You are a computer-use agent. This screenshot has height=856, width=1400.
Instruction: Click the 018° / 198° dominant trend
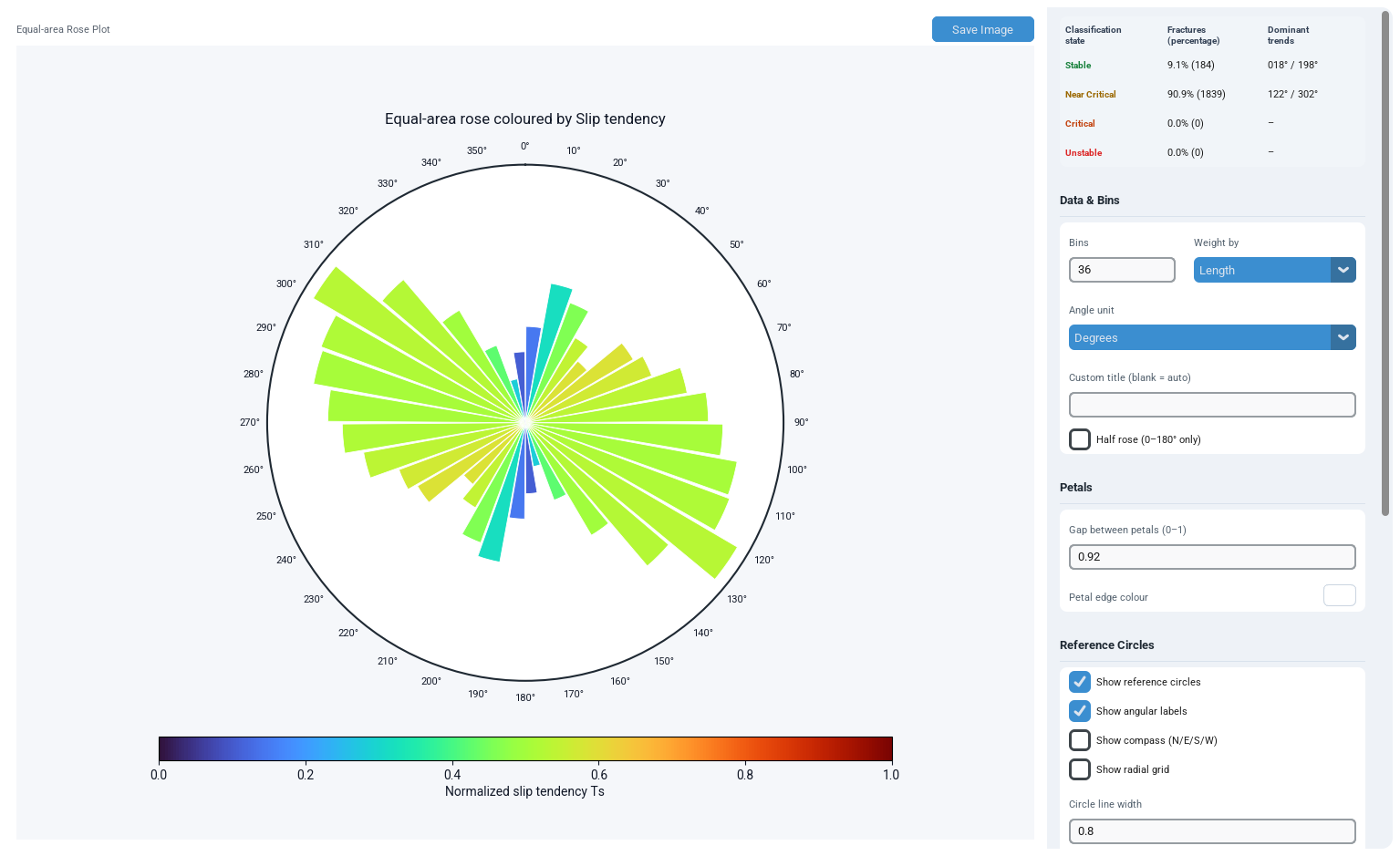pos(1292,66)
